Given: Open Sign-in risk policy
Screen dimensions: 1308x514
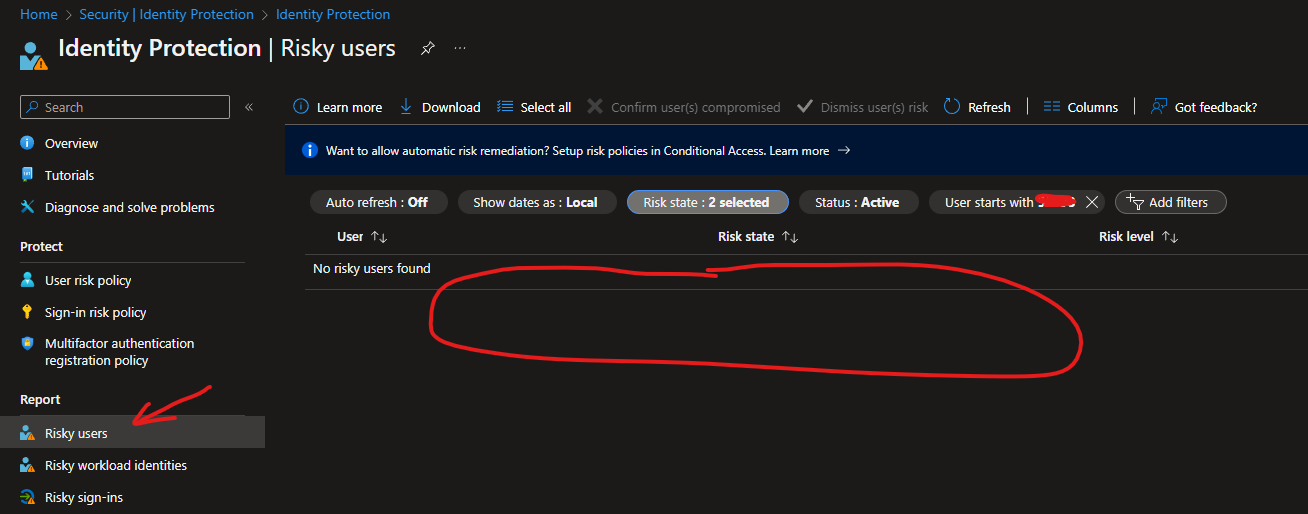Looking at the screenshot, I should click(x=95, y=312).
